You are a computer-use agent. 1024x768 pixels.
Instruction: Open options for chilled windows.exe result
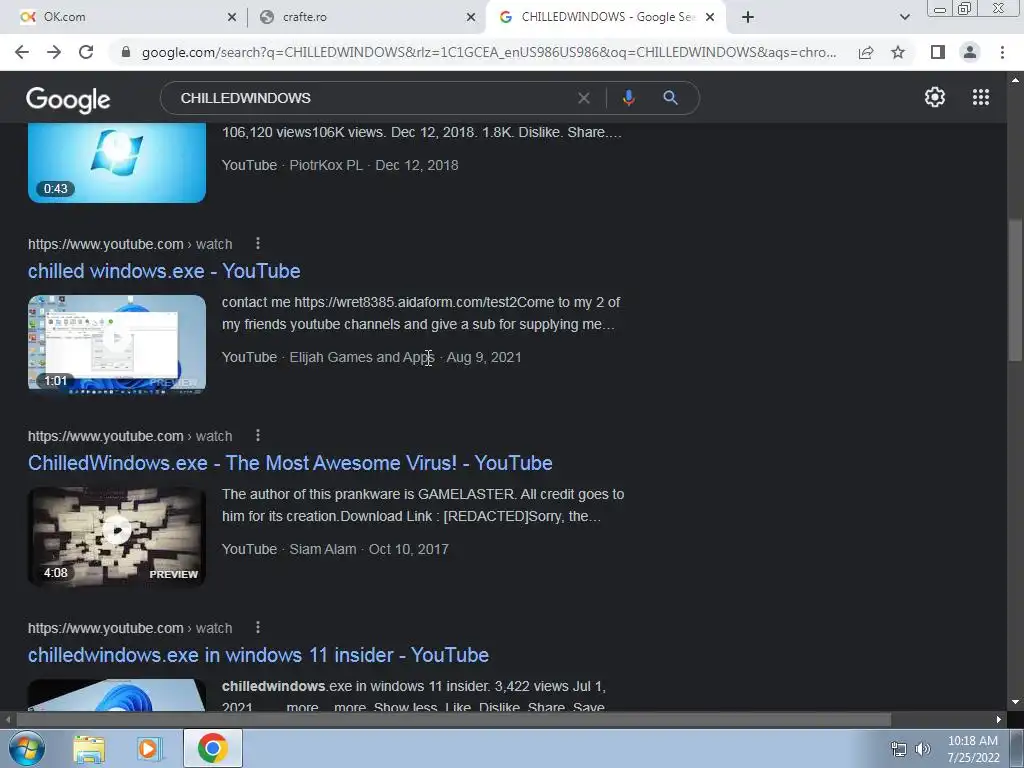(258, 244)
